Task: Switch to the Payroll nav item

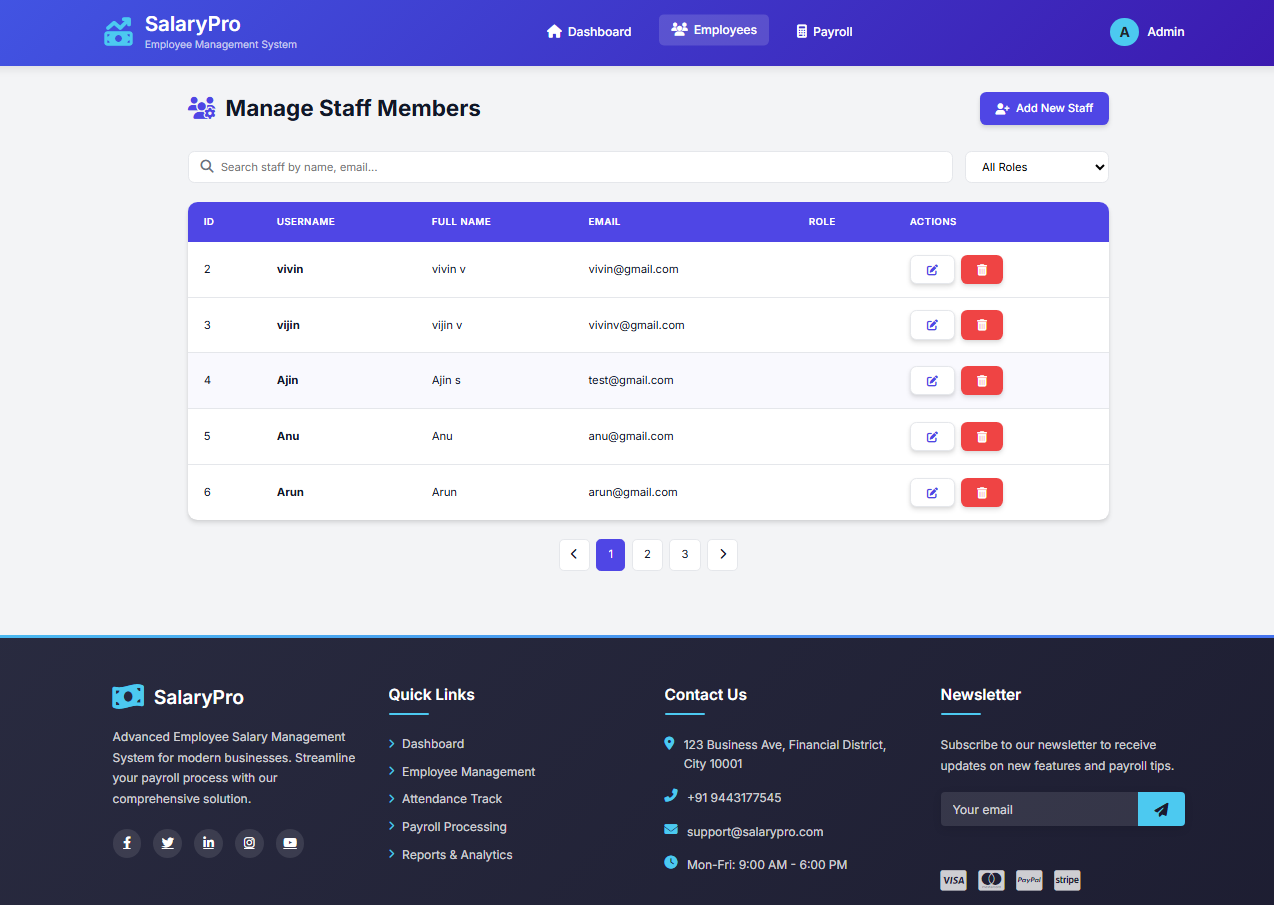Action: coord(824,32)
